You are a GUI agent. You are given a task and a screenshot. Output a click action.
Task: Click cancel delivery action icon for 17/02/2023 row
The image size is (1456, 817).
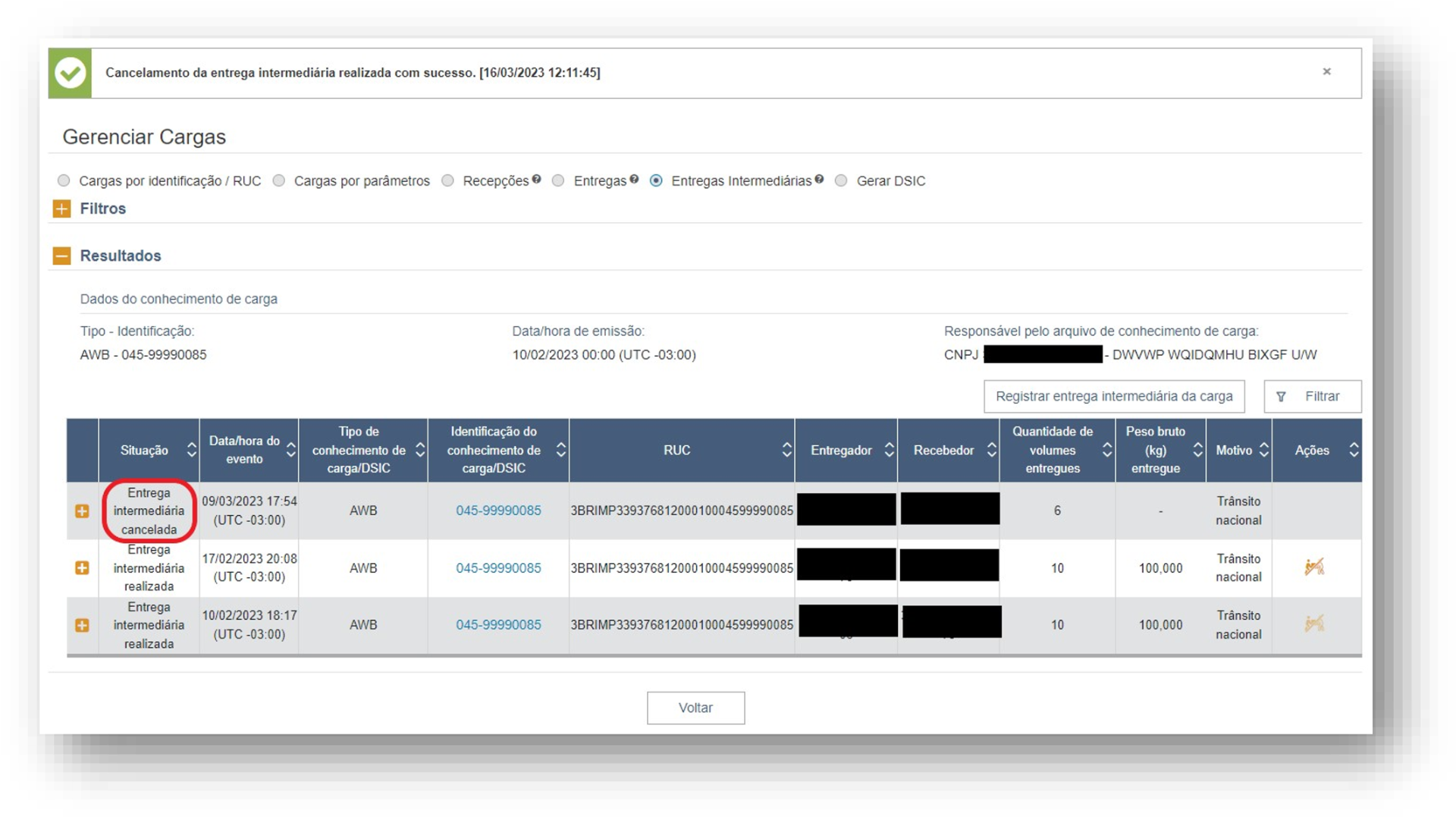tap(1314, 567)
